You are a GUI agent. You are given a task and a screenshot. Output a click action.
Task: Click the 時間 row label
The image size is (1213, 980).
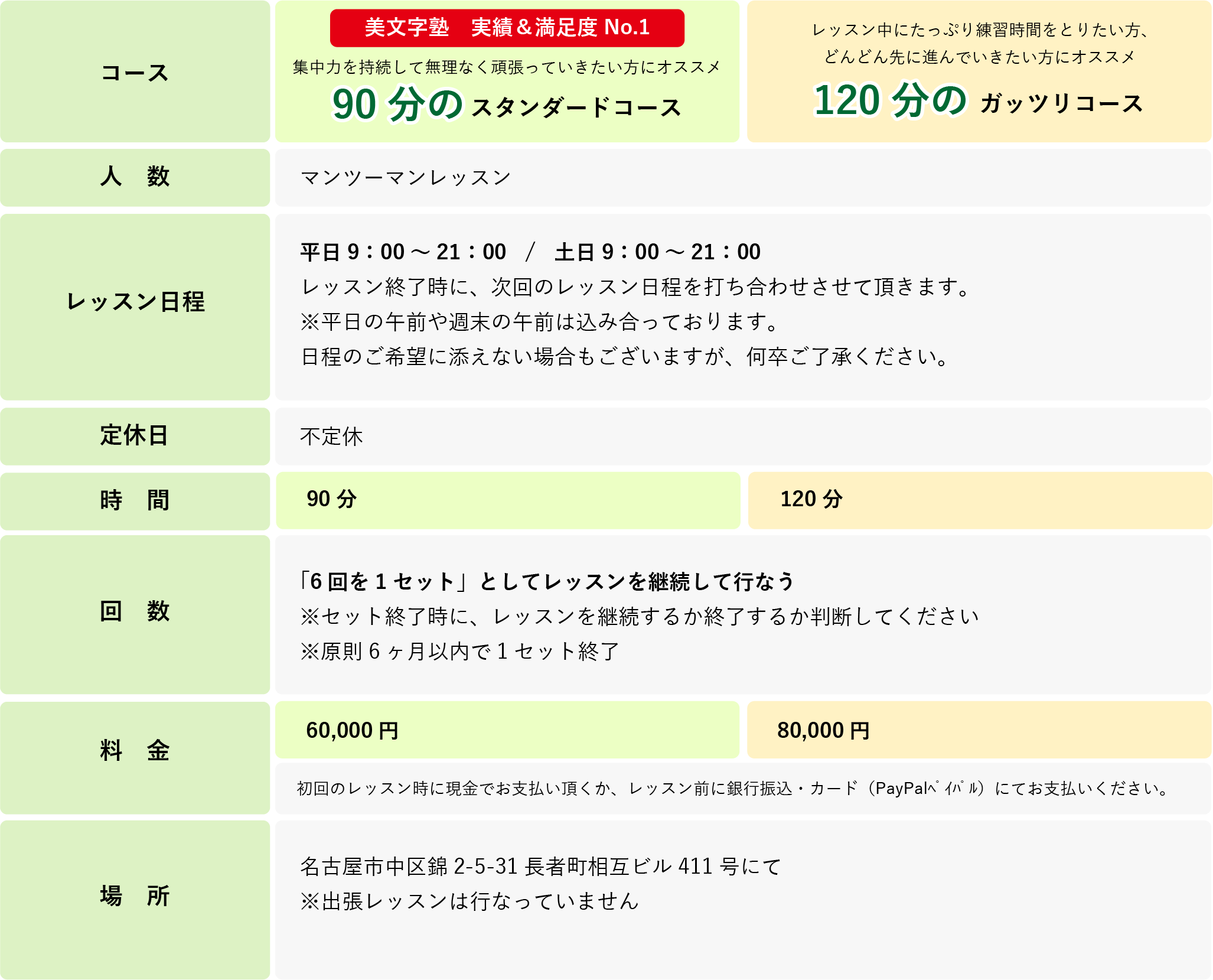pos(135,500)
